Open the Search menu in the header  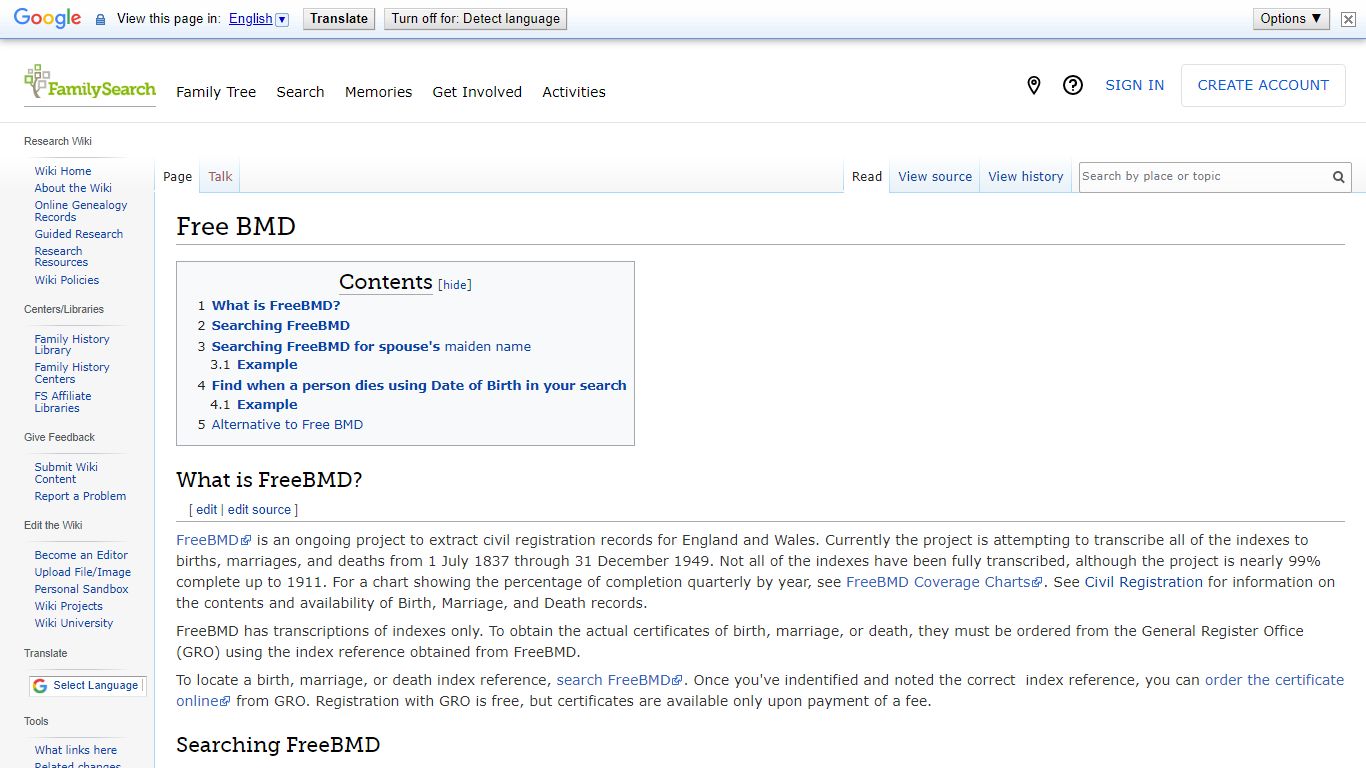[300, 92]
